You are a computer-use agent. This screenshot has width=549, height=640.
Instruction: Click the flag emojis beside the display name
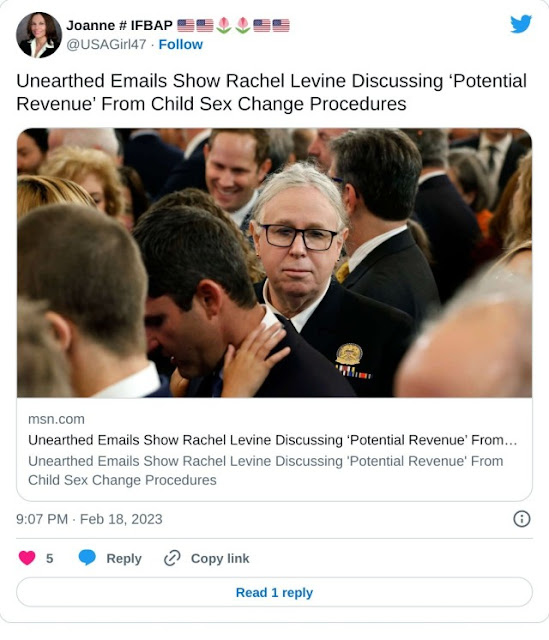[233, 25]
